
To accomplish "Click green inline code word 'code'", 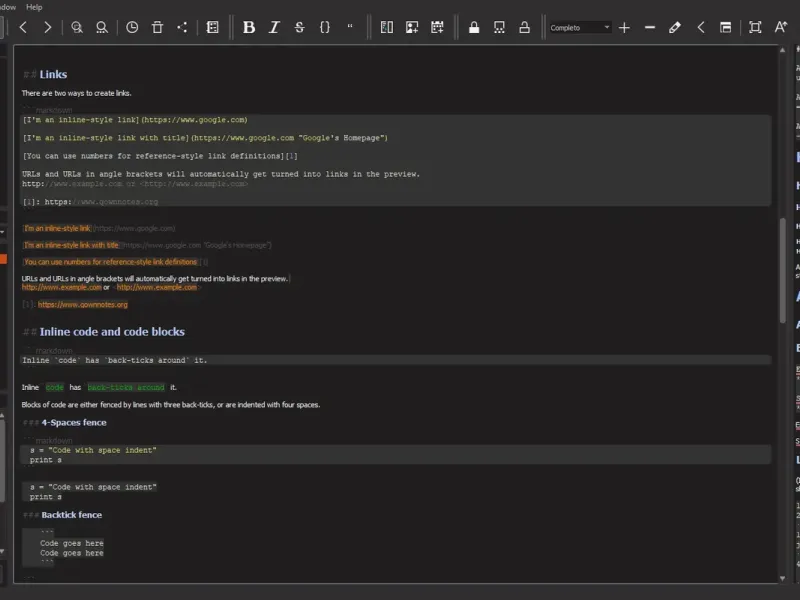I will [55, 387].
